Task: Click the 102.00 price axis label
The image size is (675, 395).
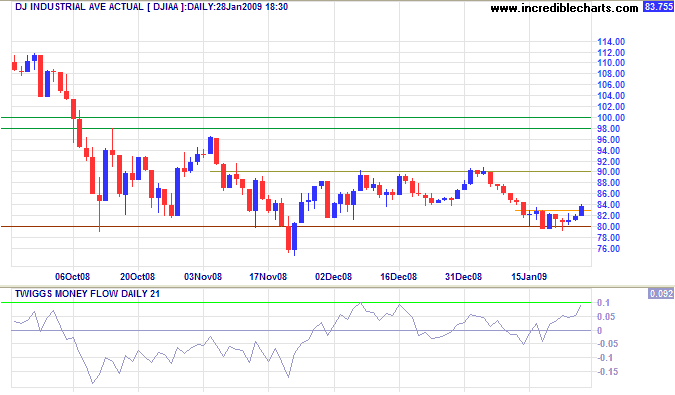Action: point(611,107)
